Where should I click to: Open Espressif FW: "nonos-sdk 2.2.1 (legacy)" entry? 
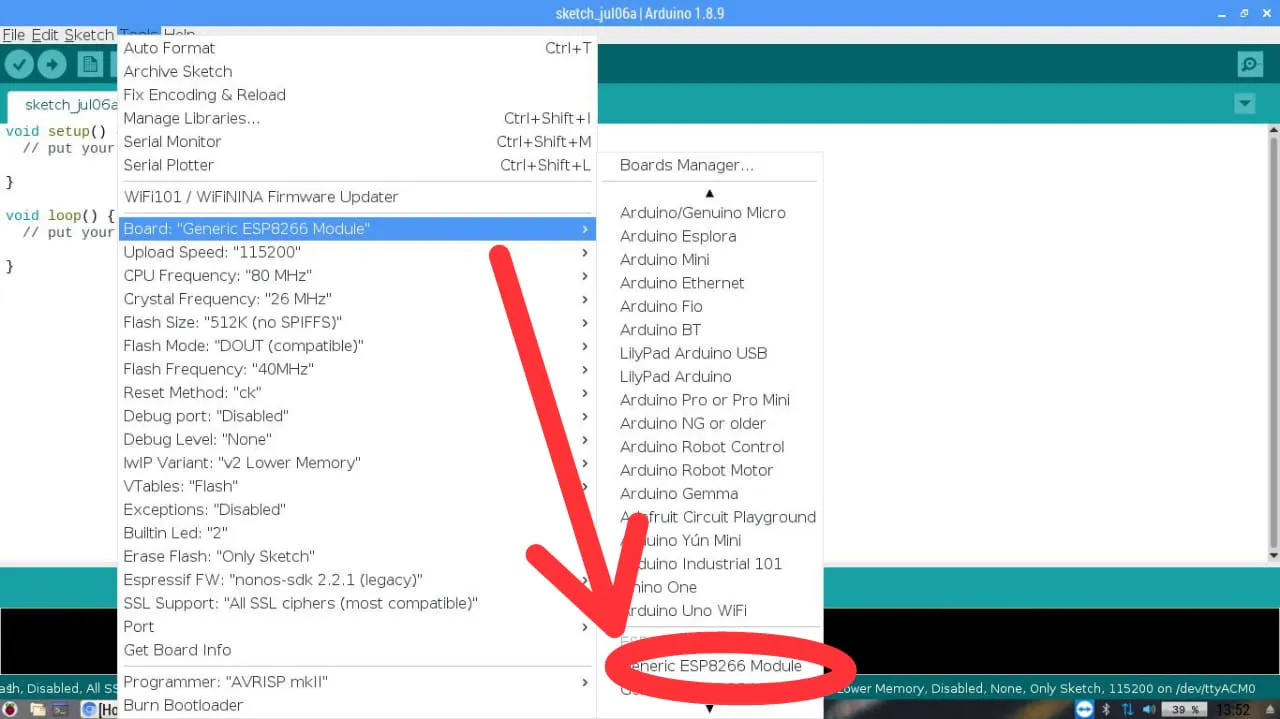[x=357, y=580]
